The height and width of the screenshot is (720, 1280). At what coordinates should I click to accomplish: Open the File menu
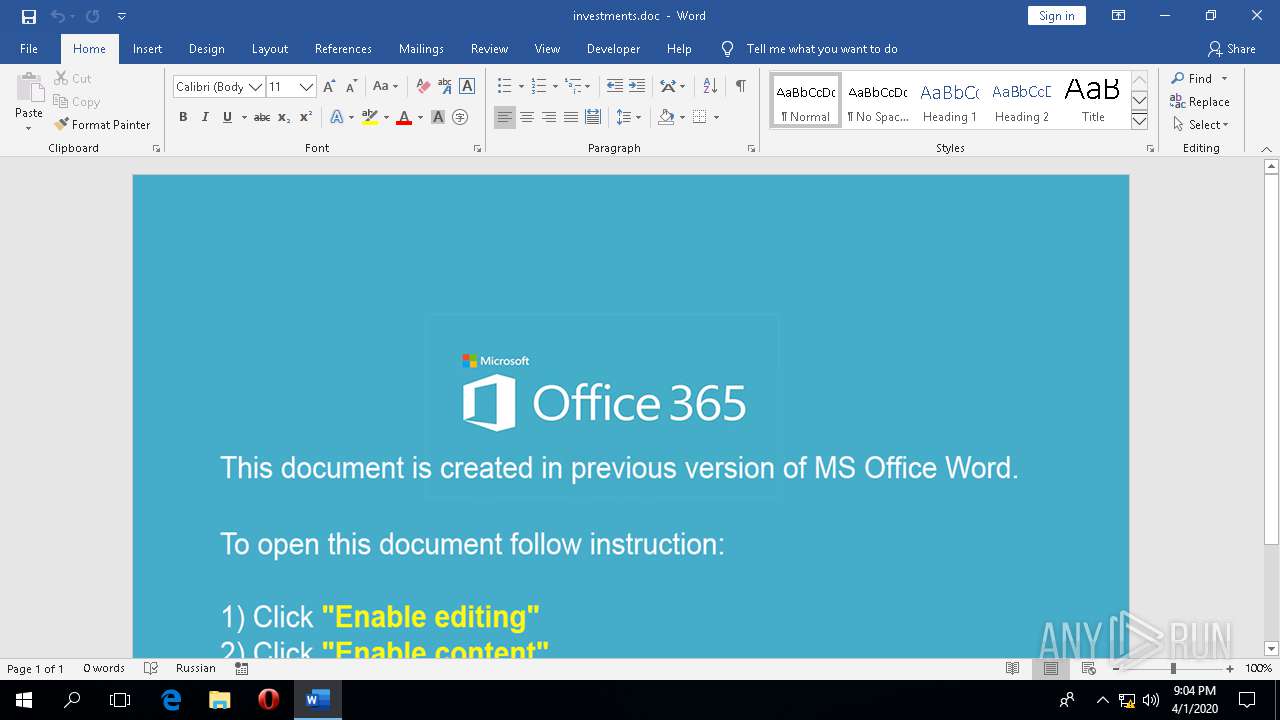click(x=29, y=49)
